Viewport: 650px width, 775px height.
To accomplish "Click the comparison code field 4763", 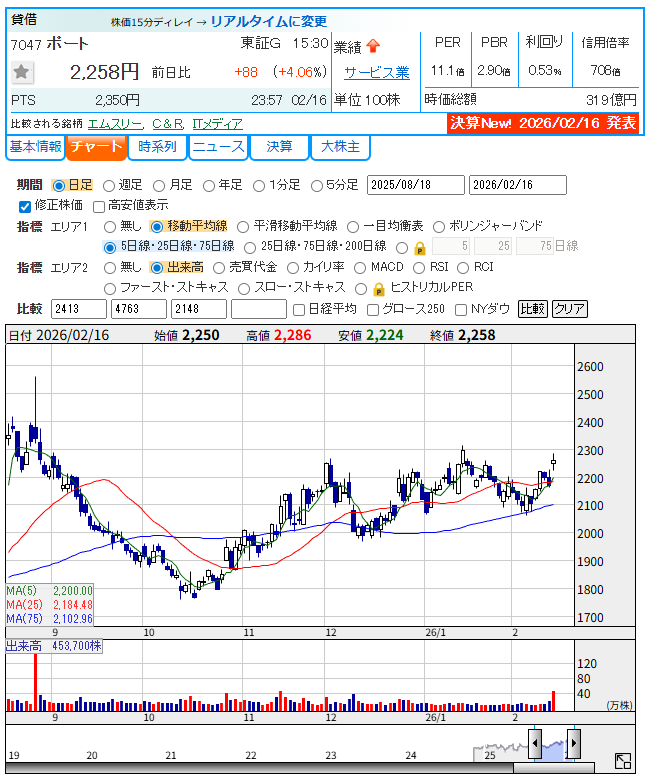I will coord(139,309).
